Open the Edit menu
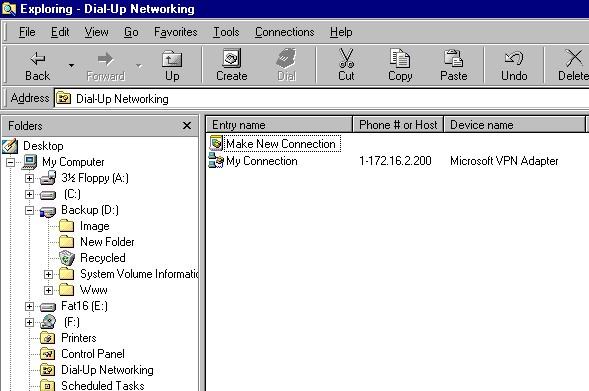589x391 pixels. (x=60, y=32)
